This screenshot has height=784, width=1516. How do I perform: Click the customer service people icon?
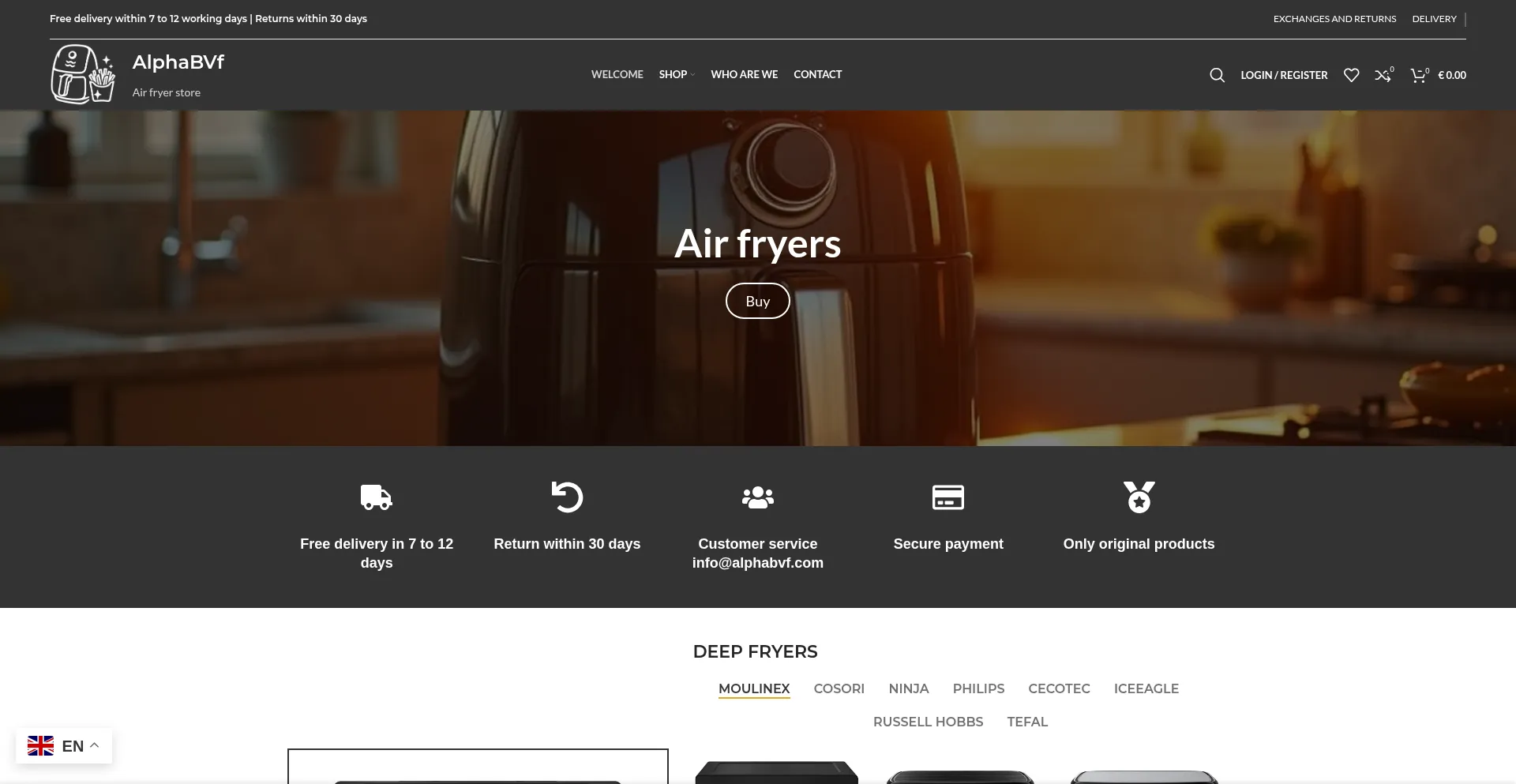click(x=757, y=497)
